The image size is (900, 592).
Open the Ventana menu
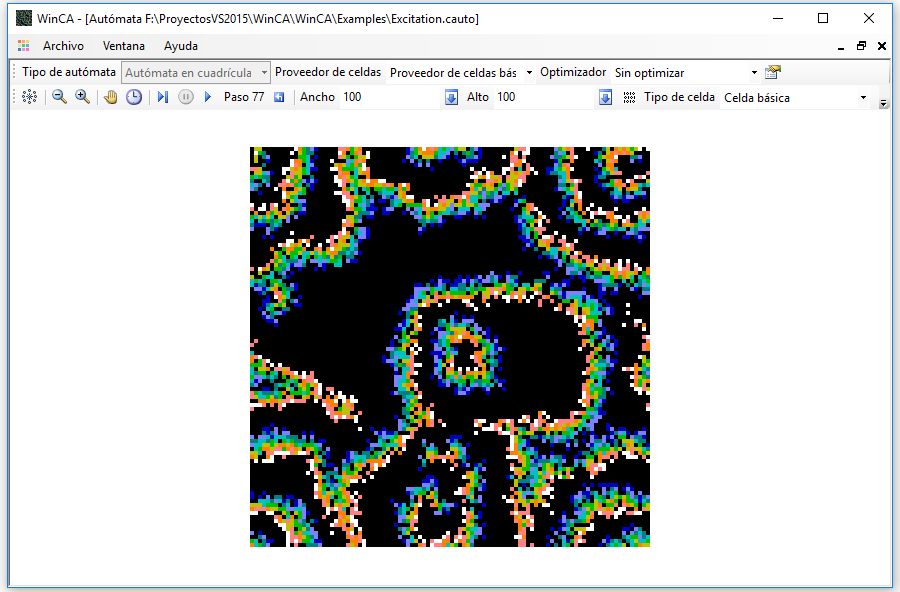click(x=123, y=46)
